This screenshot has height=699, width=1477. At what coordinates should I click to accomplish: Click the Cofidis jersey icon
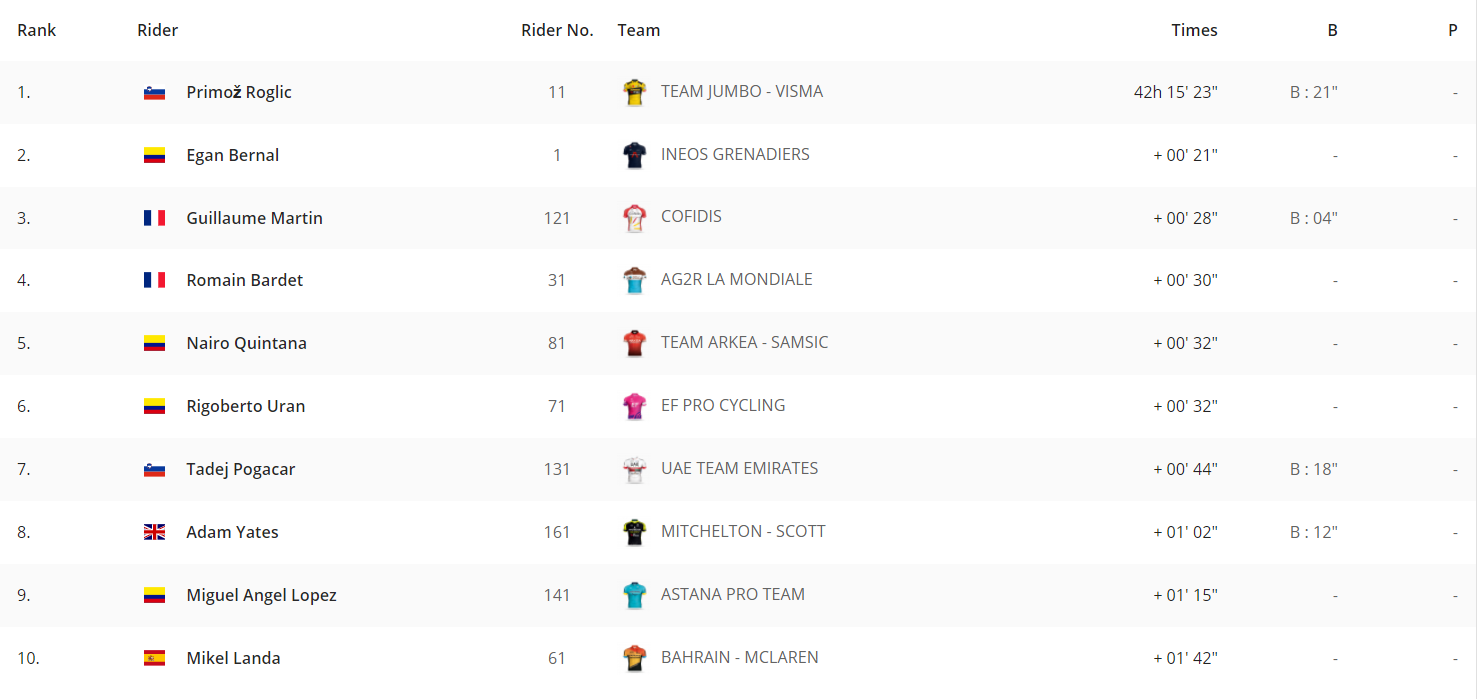pos(634,218)
